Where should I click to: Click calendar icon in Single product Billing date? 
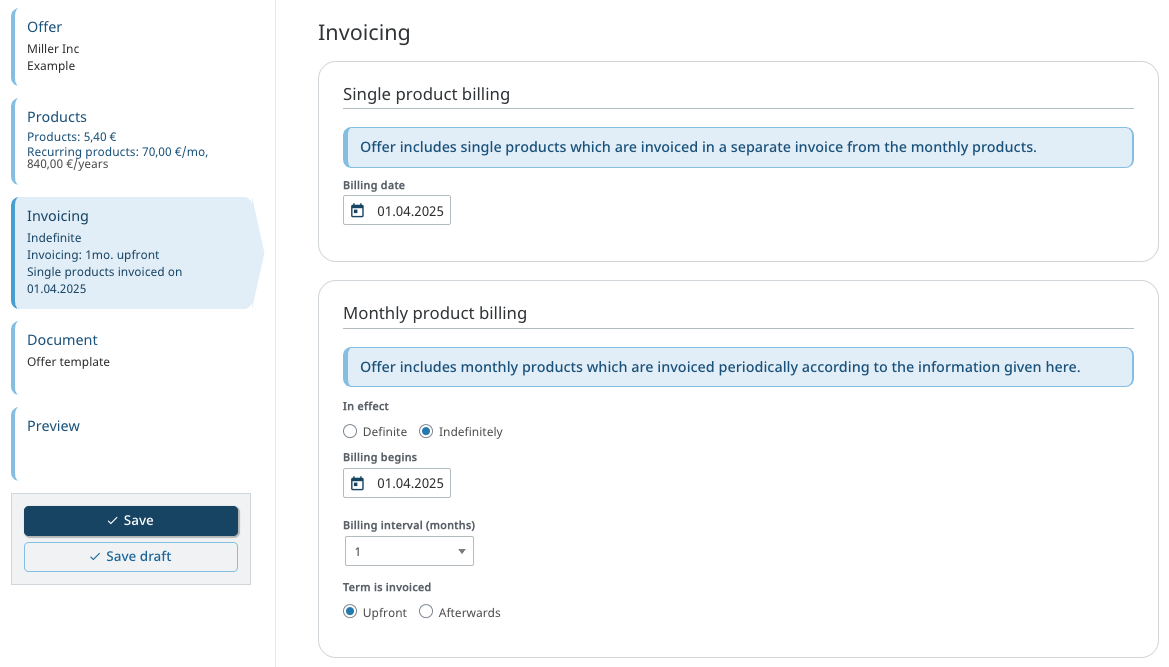(358, 211)
